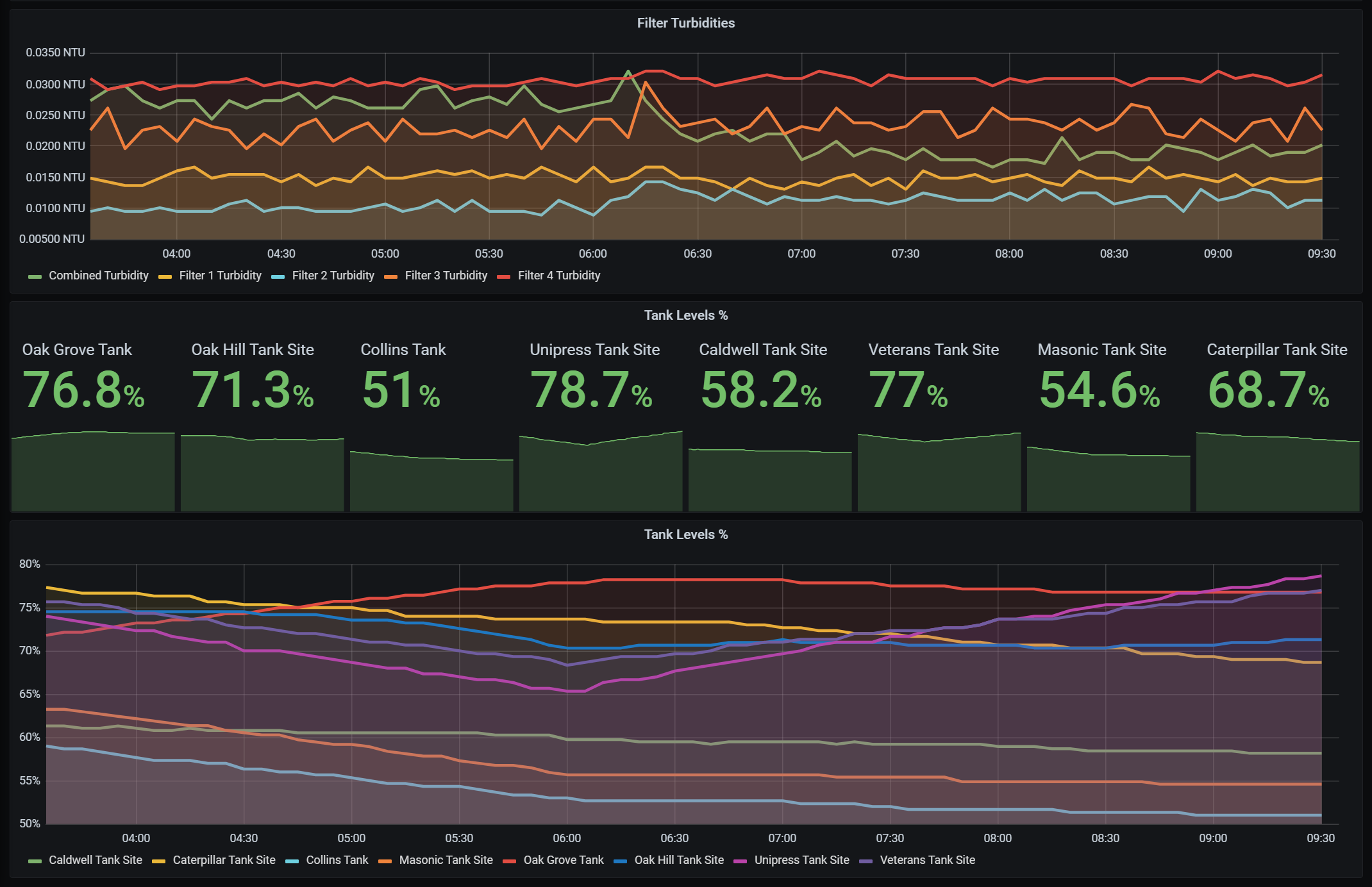Image resolution: width=1372 pixels, height=887 pixels.
Task: Select the Oak Grove Tank 76.8% value
Action: point(83,390)
